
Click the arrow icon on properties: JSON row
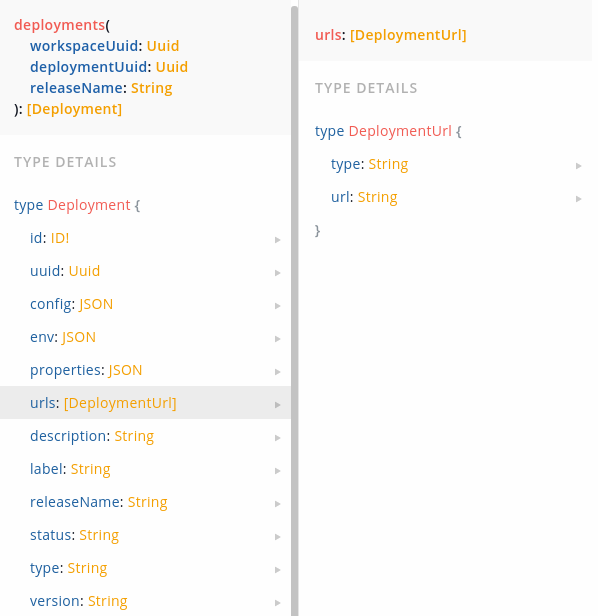(277, 372)
